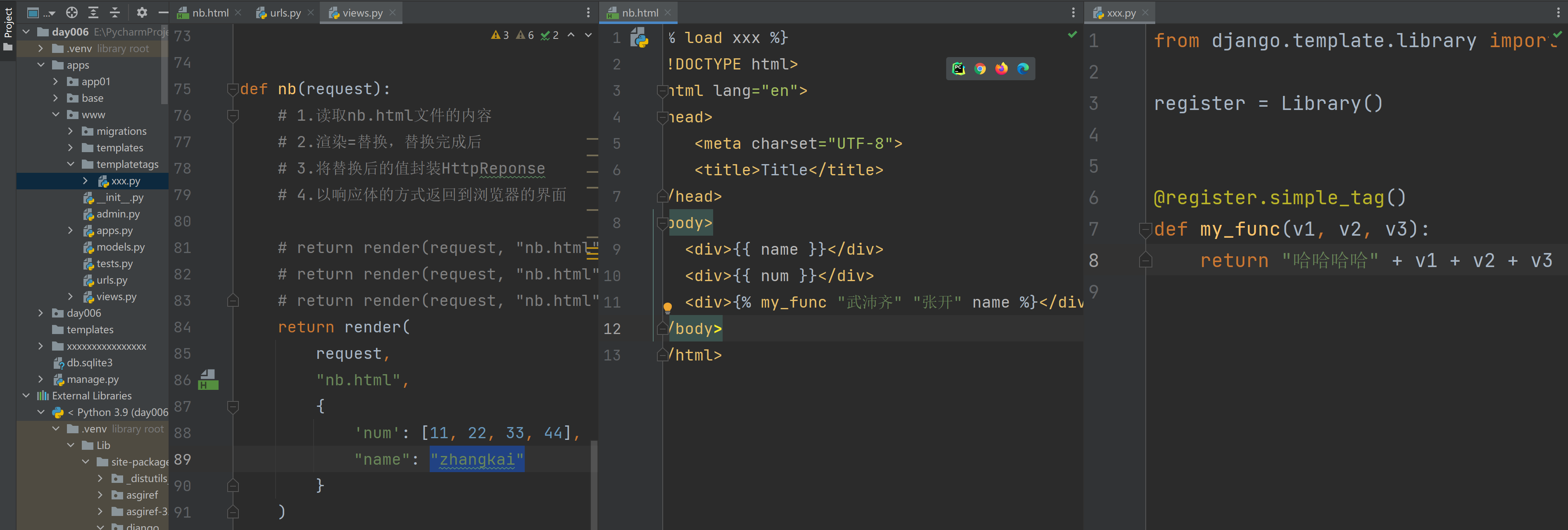Collapse the www folder
Screen dimensions: 1568x530
pyautogui.click(x=56, y=115)
